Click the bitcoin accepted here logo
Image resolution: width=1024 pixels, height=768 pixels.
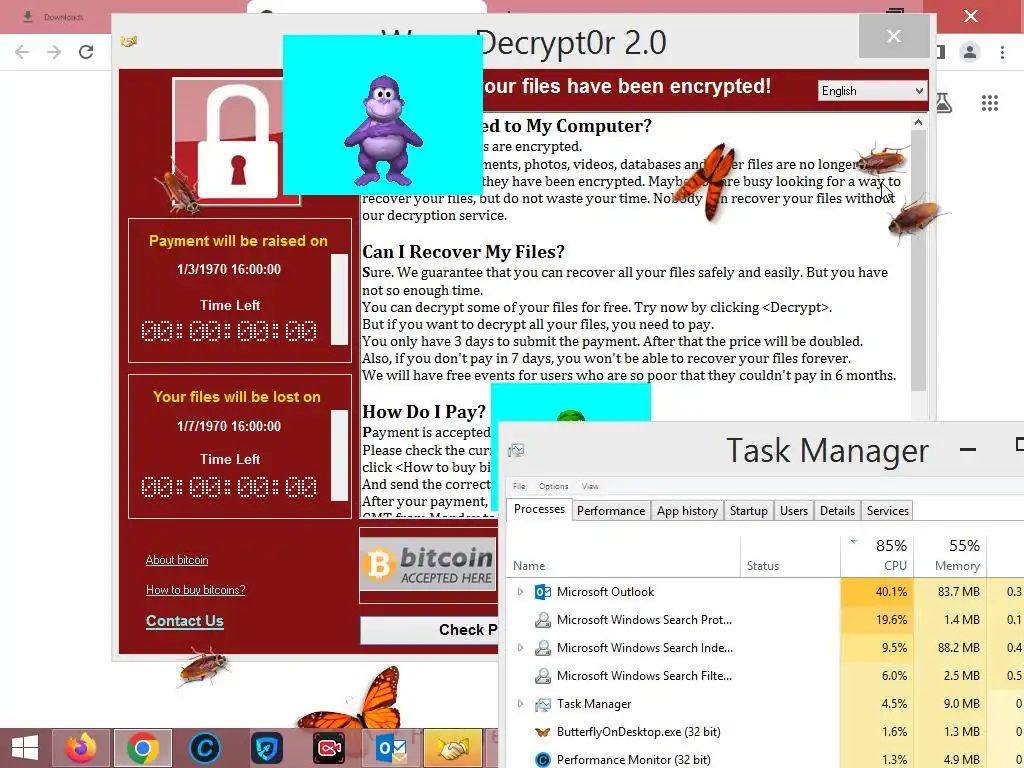pyautogui.click(x=428, y=564)
